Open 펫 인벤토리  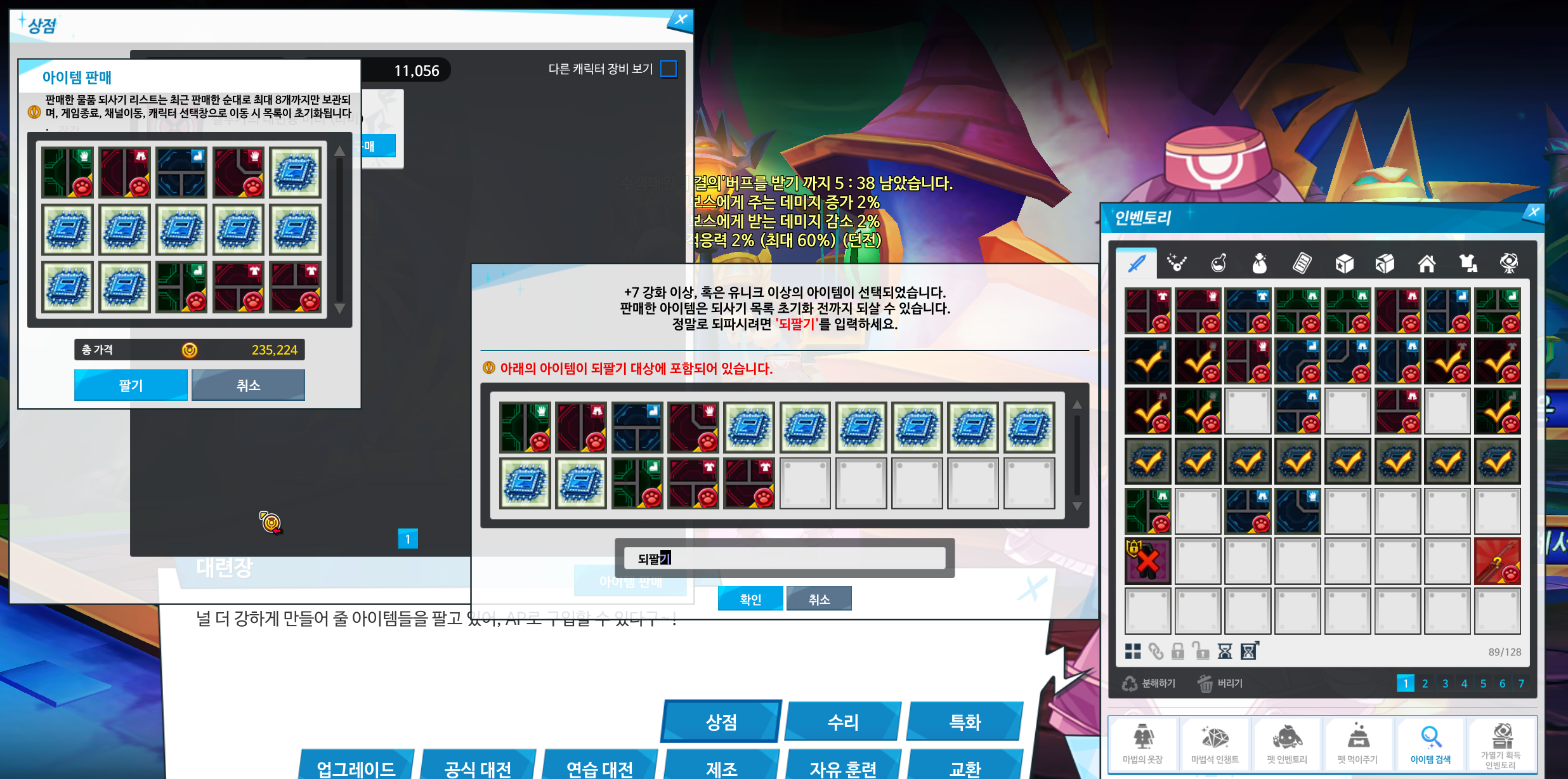click(x=1287, y=744)
